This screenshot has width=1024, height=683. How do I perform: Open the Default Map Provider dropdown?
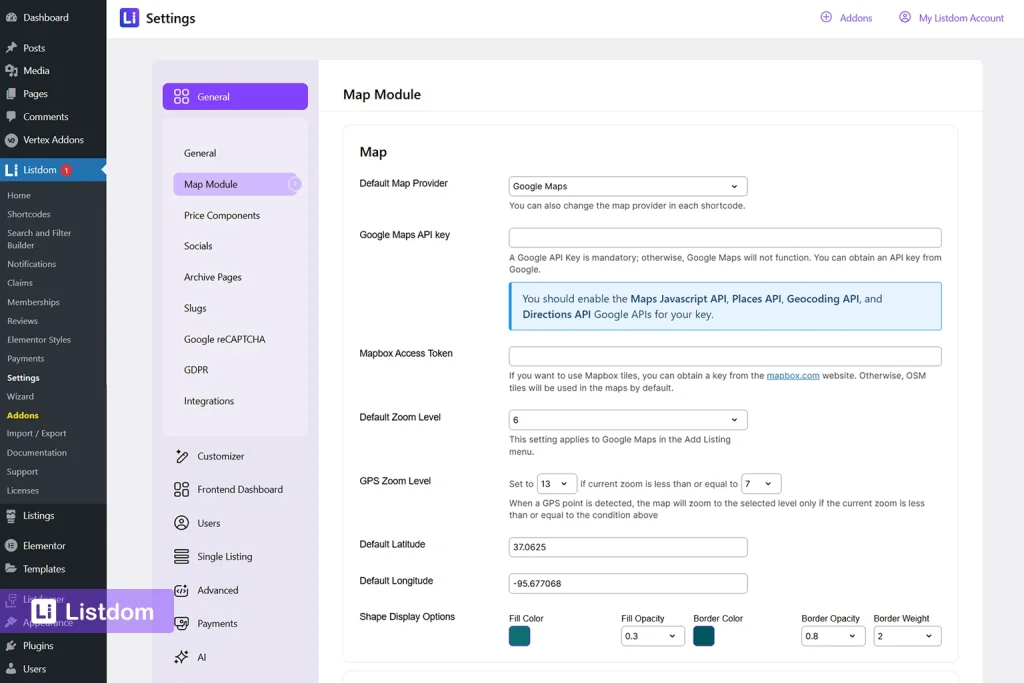pos(627,185)
